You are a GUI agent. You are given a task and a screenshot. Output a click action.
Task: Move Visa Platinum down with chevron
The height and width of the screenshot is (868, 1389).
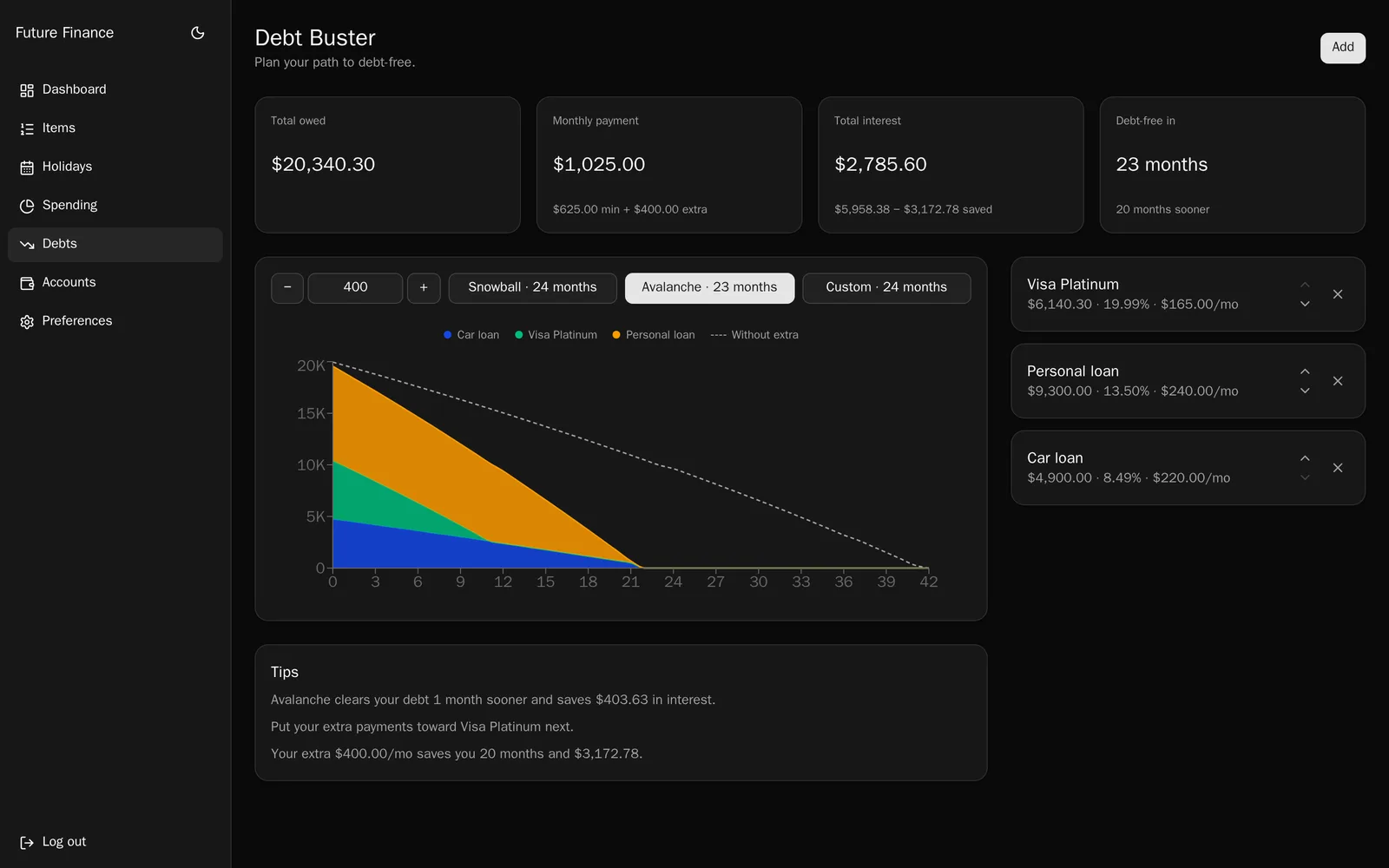tap(1305, 304)
